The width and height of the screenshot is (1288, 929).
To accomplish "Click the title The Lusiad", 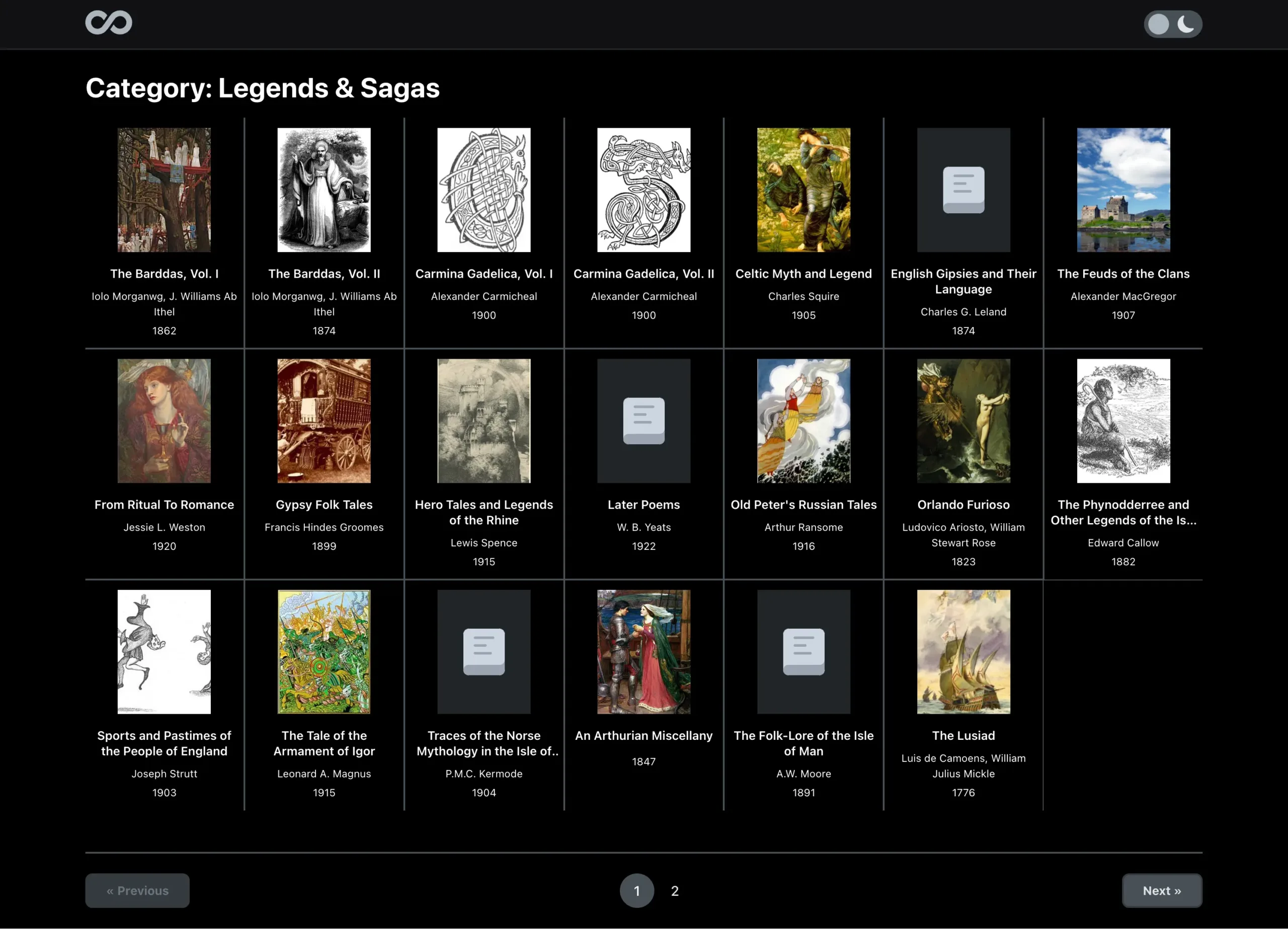I will tap(963, 736).
